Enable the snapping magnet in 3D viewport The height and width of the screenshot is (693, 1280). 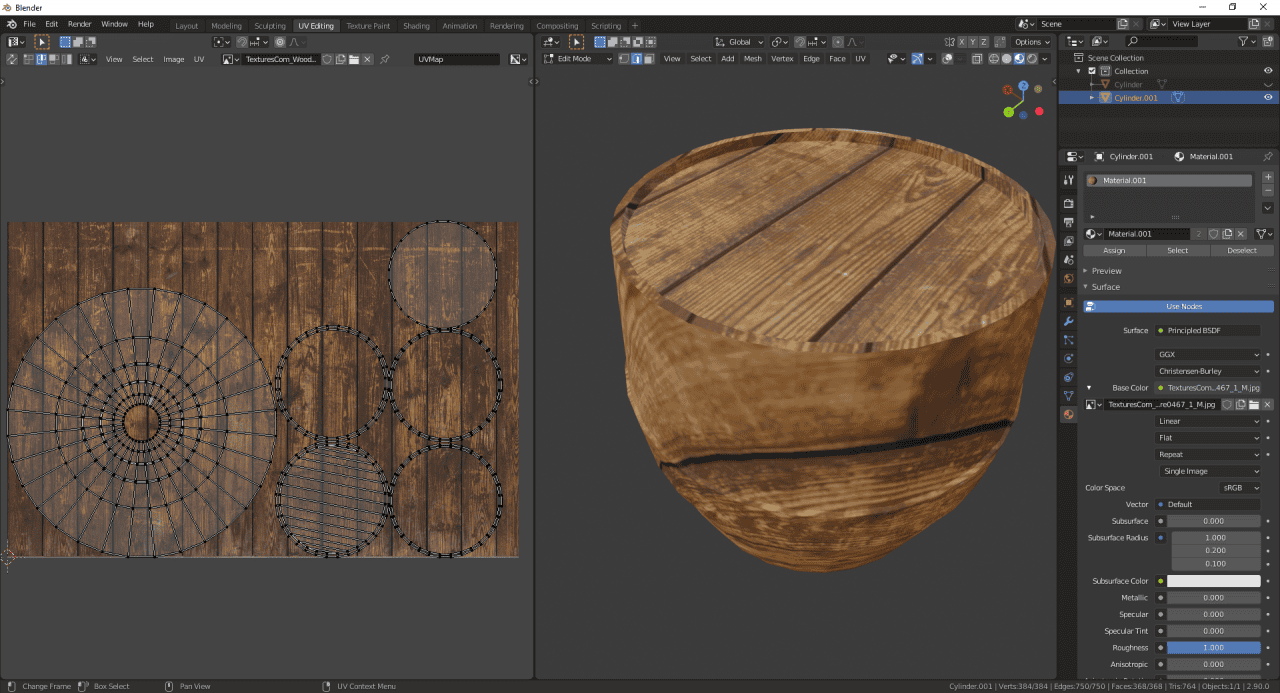point(801,41)
